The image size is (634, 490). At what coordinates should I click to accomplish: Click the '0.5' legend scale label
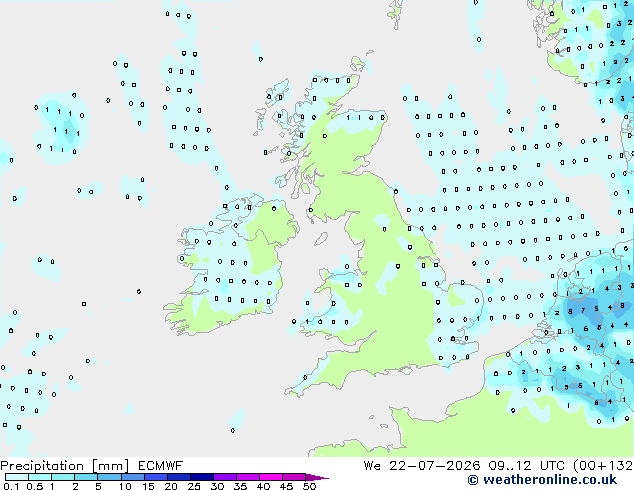point(35,486)
